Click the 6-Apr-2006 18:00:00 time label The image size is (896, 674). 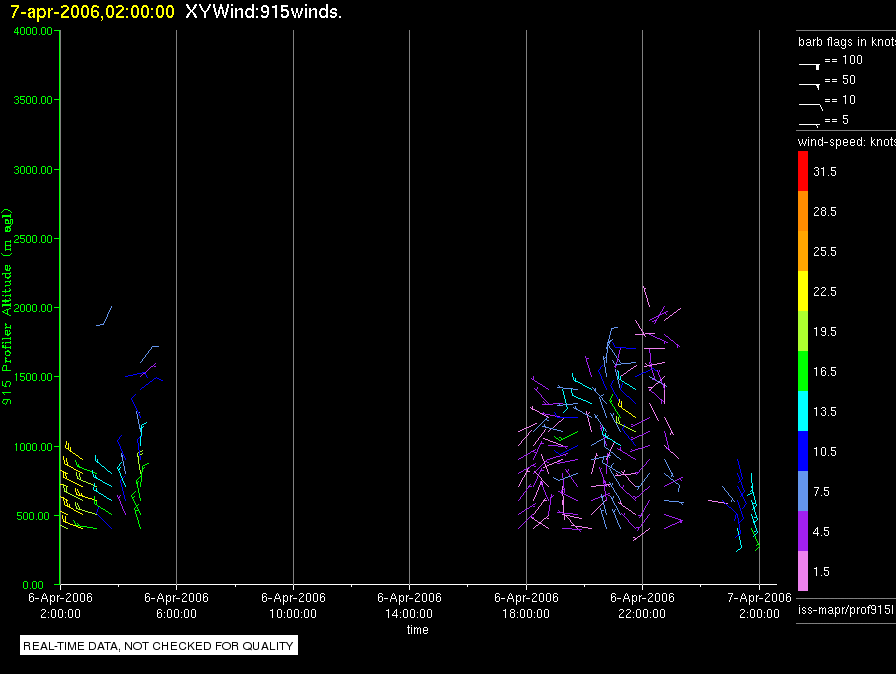[526, 605]
